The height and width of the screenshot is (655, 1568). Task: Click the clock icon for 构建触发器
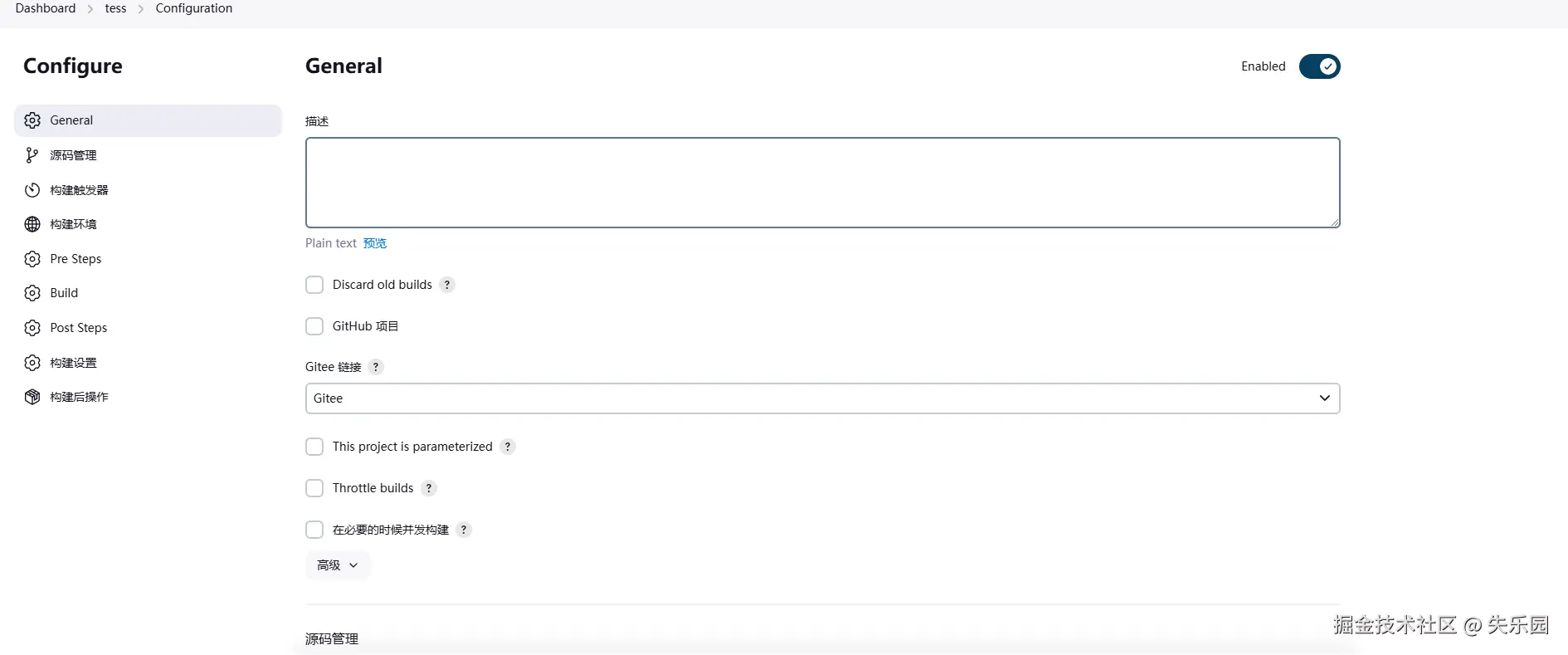tap(32, 190)
